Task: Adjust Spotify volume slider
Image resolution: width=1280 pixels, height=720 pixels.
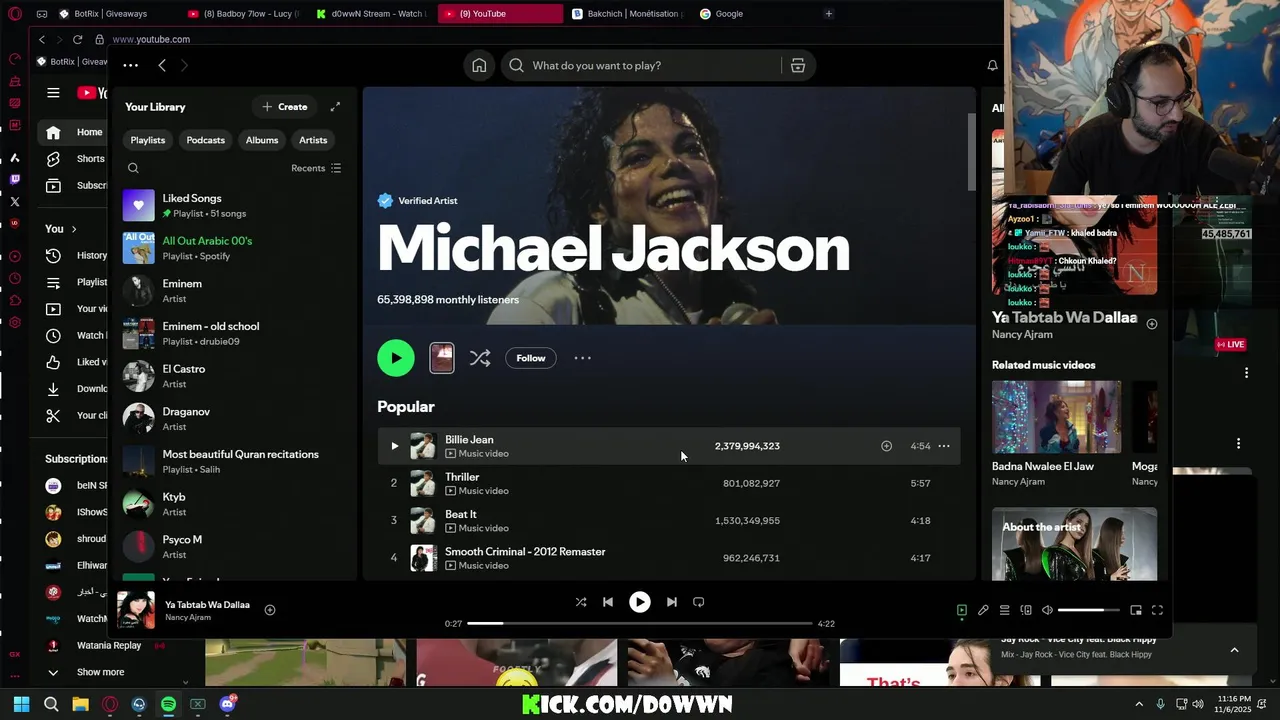Action: [1088, 610]
